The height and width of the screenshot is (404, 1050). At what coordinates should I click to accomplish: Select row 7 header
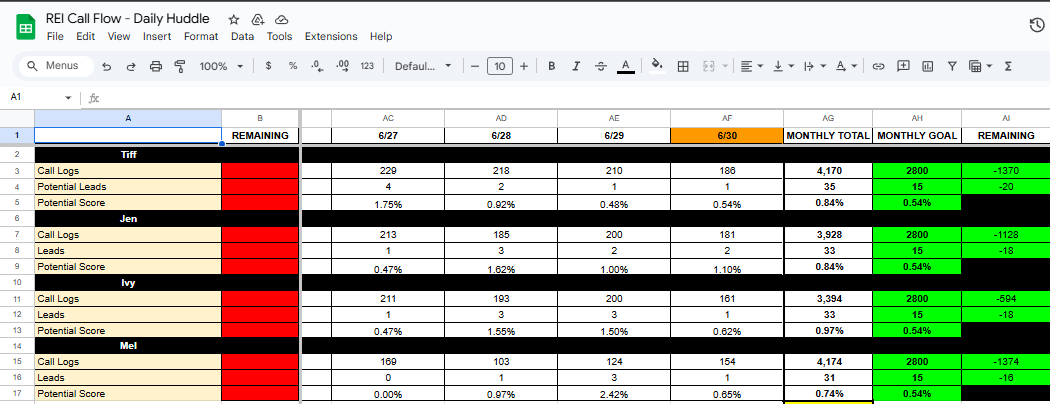pyautogui.click(x=17, y=234)
